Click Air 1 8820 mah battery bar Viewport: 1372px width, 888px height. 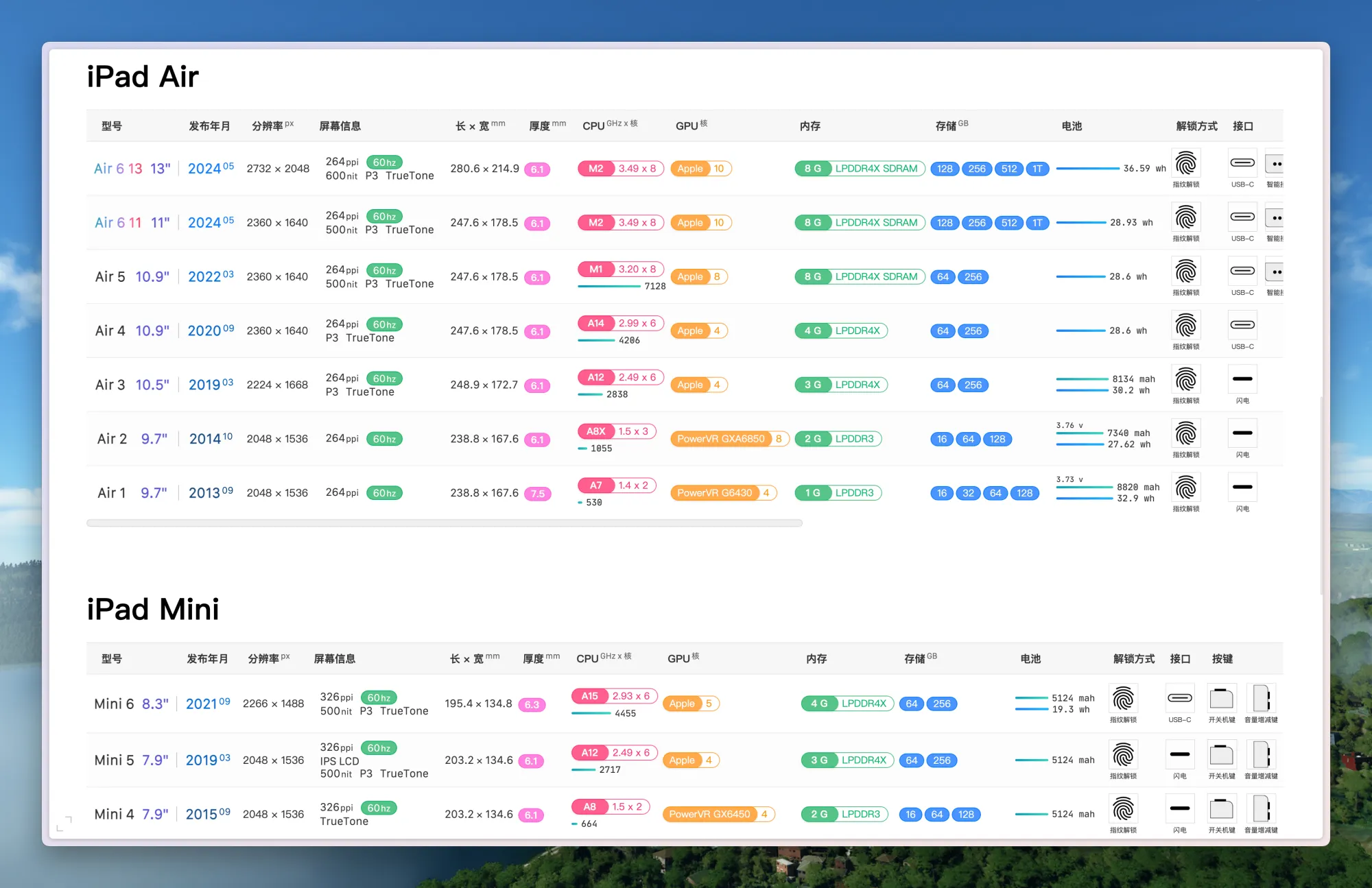pos(1084,487)
